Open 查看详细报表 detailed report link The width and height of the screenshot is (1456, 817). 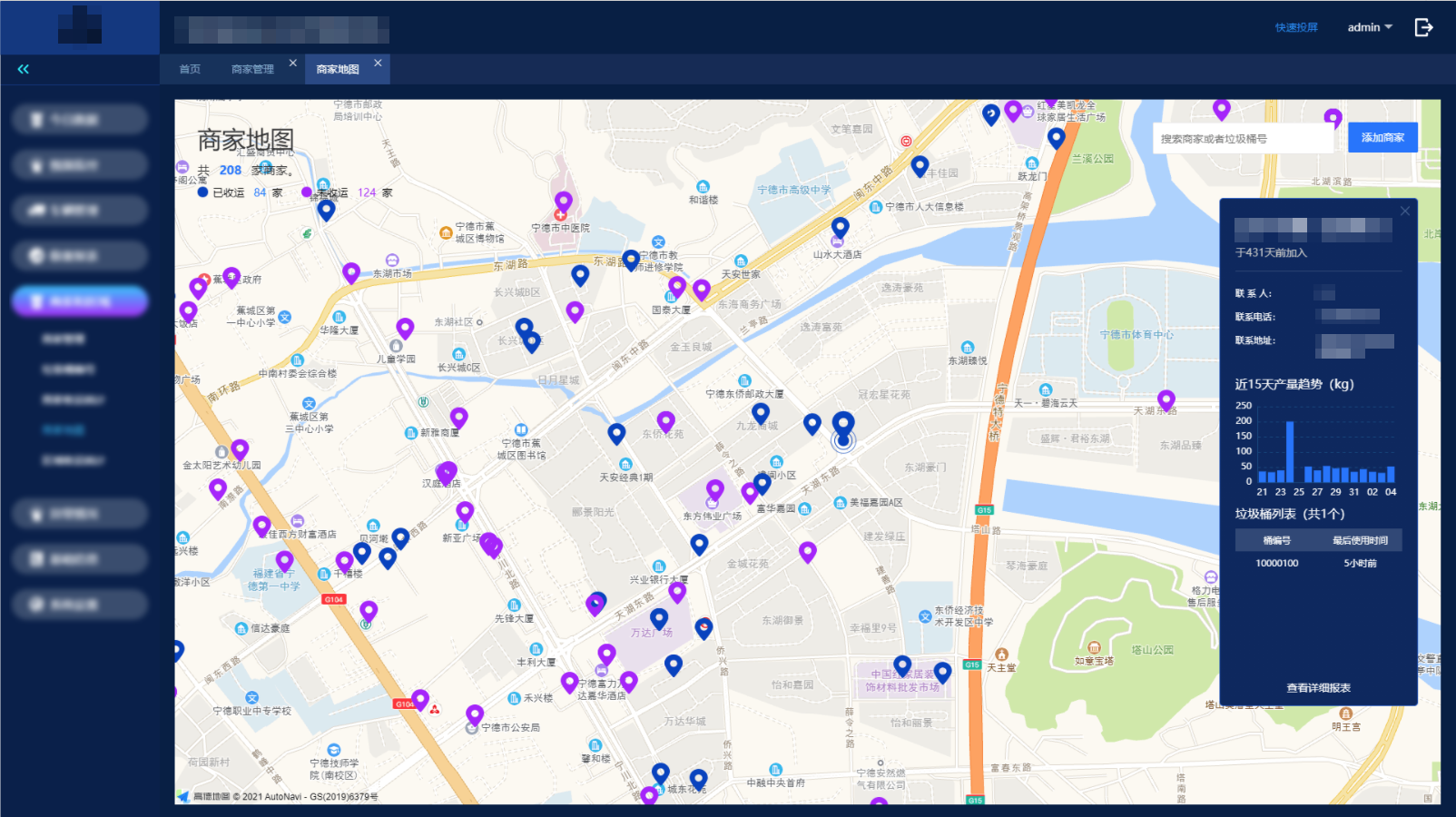[1318, 687]
